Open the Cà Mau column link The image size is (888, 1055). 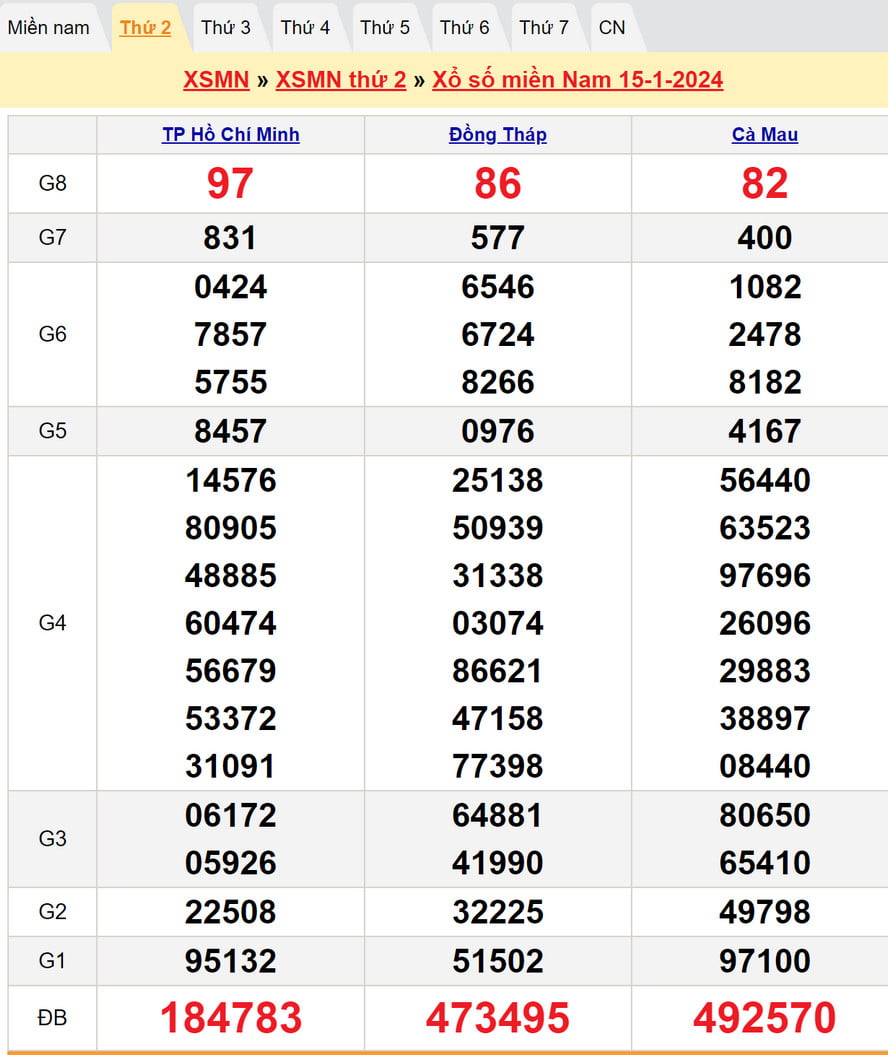click(x=765, y=135)
